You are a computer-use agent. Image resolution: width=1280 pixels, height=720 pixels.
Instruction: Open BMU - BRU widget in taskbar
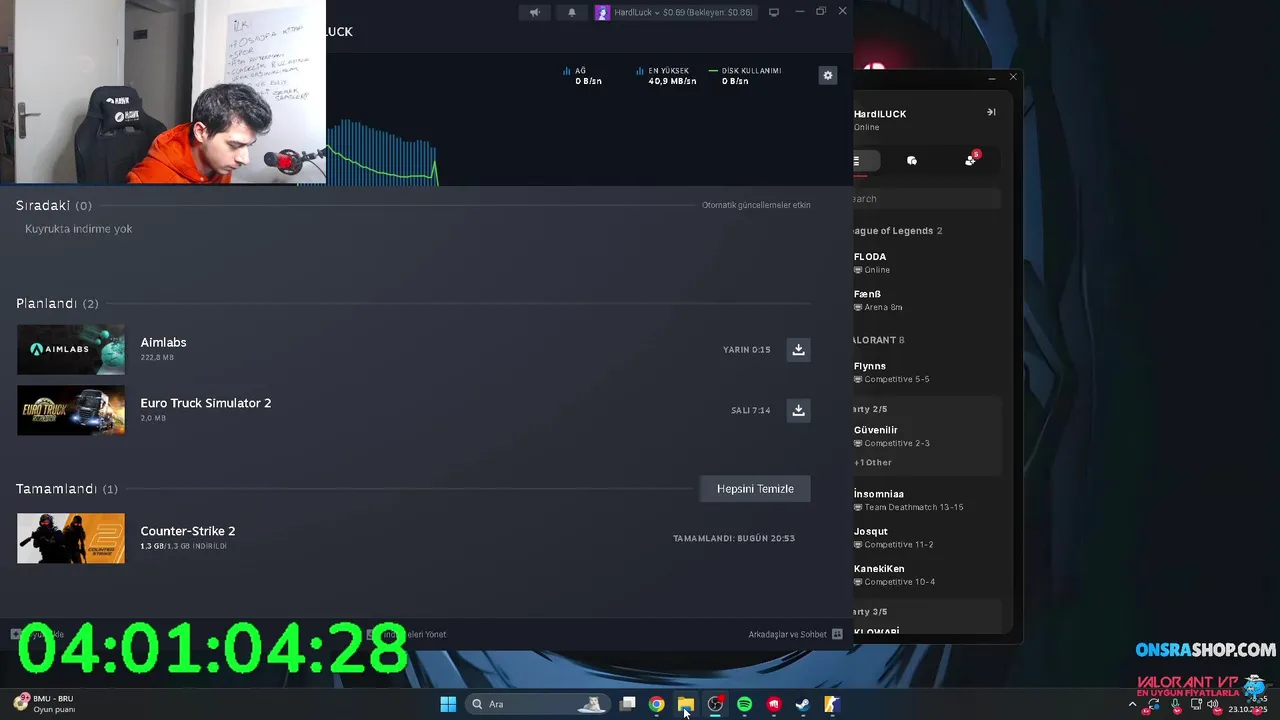(45, 704)
